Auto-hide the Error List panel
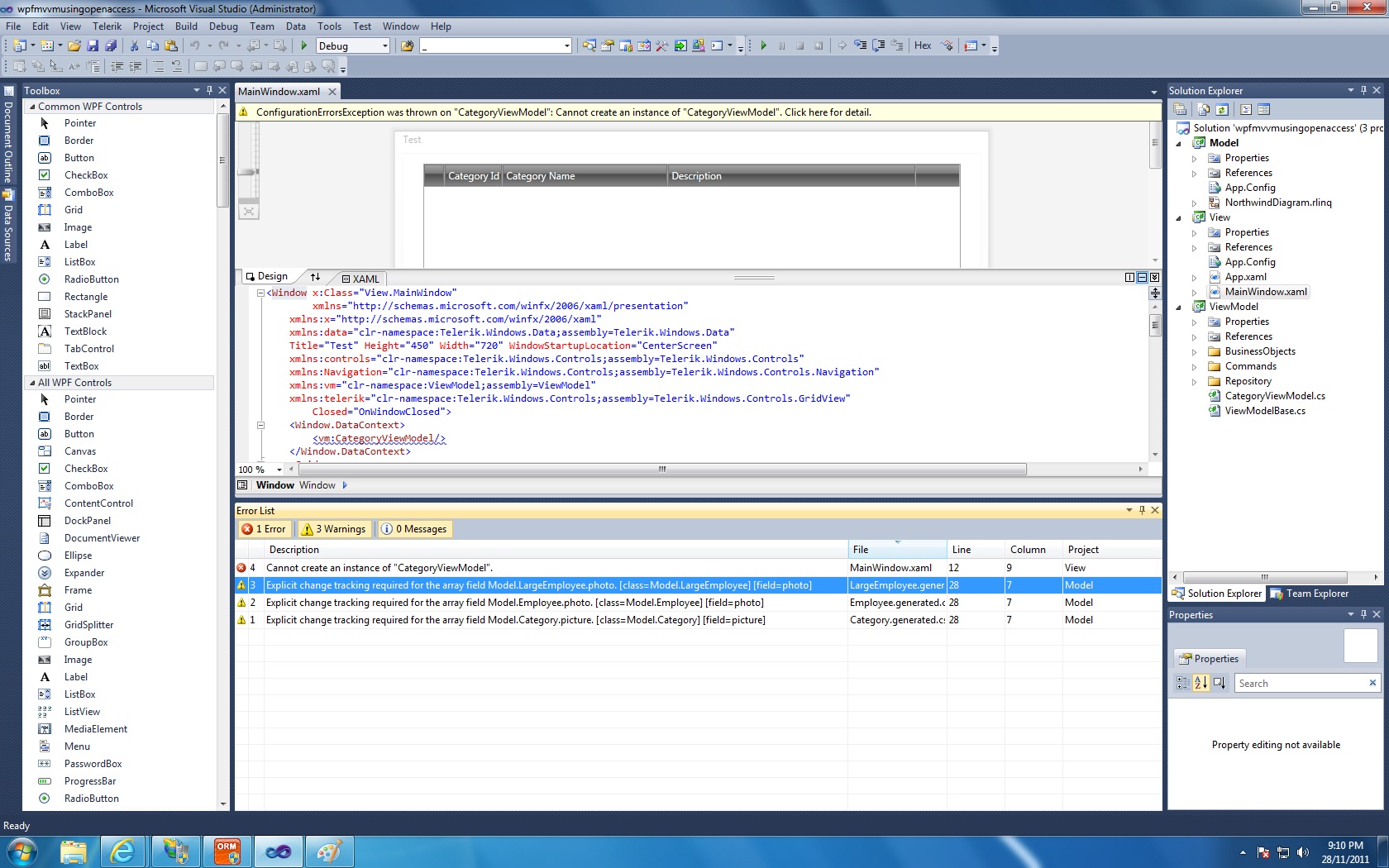The width and height of the screenshot is (1389, 868). point(1143,510)
